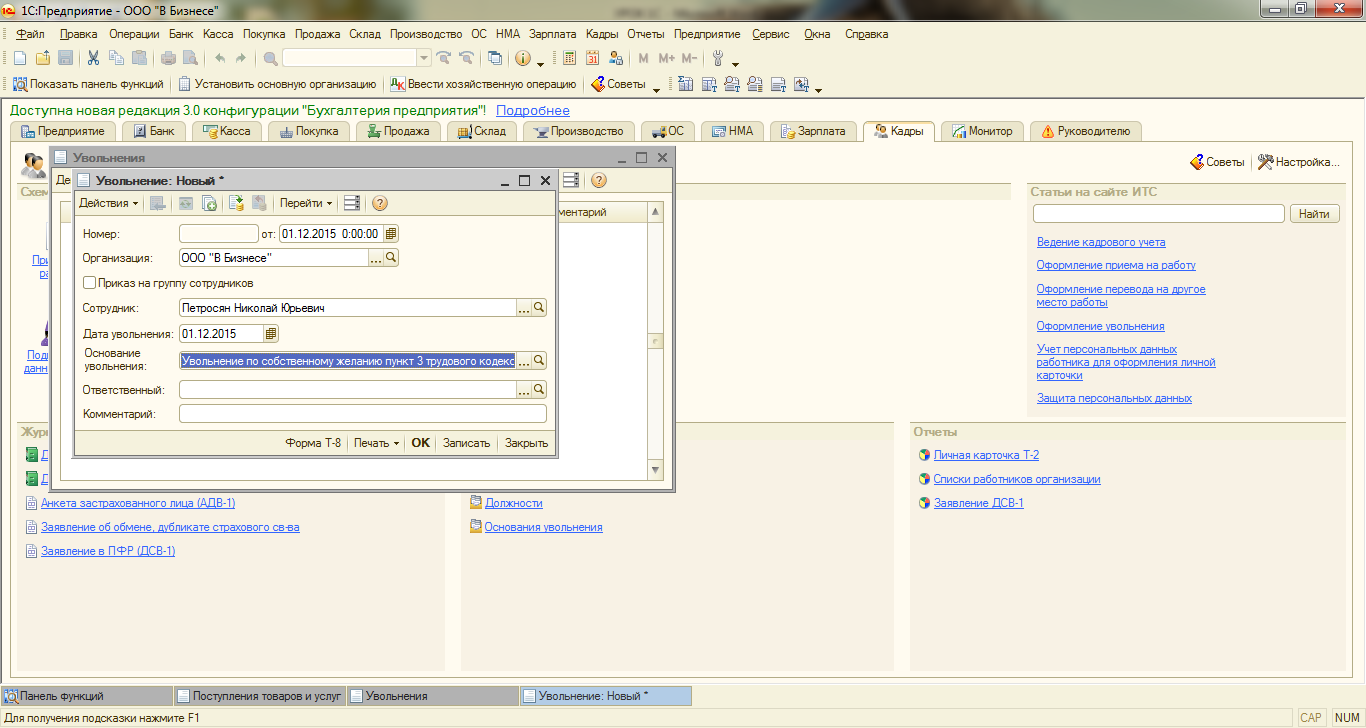Click the ИТС site search input field
Screen dimensions: 1366x728
pos(1158,214)
